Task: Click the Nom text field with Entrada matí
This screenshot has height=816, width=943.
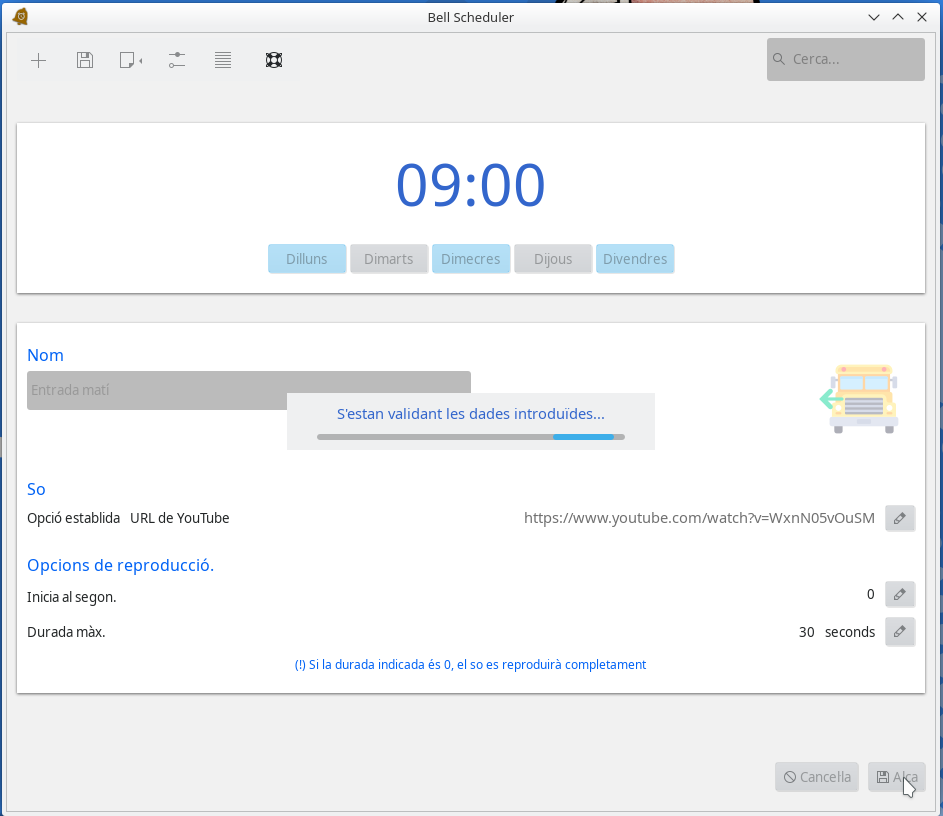Action: tap(150, 390)
